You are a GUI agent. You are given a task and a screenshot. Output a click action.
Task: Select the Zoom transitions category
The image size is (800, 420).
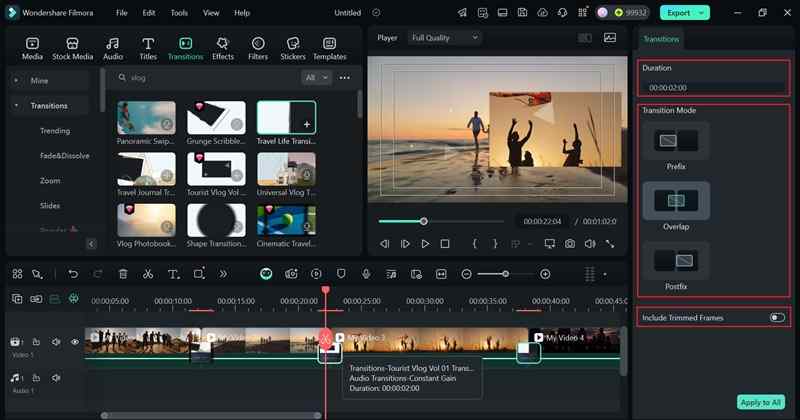pos(50,181)
